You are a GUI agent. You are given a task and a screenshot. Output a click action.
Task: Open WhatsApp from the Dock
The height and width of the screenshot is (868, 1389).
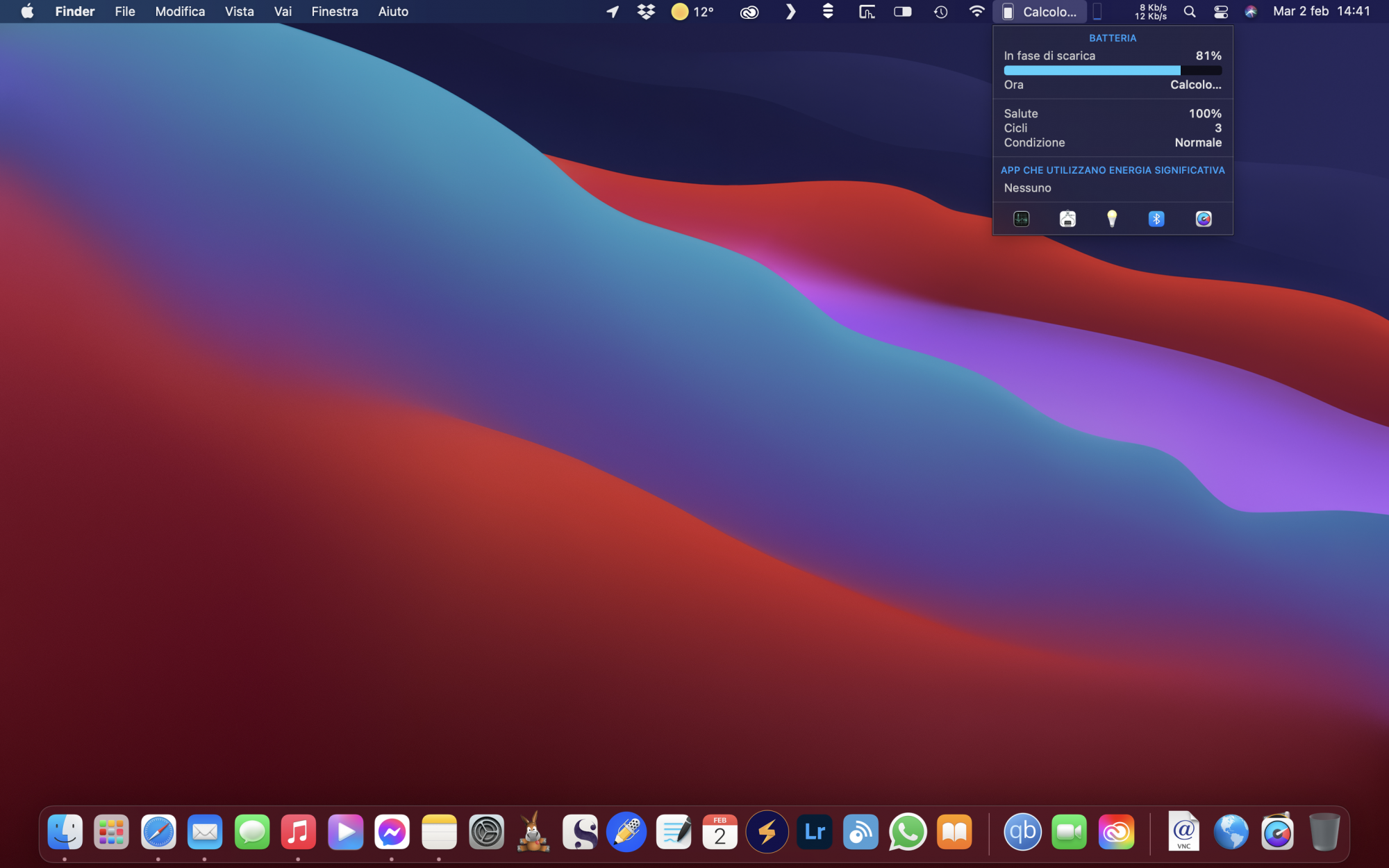[908, 832]
